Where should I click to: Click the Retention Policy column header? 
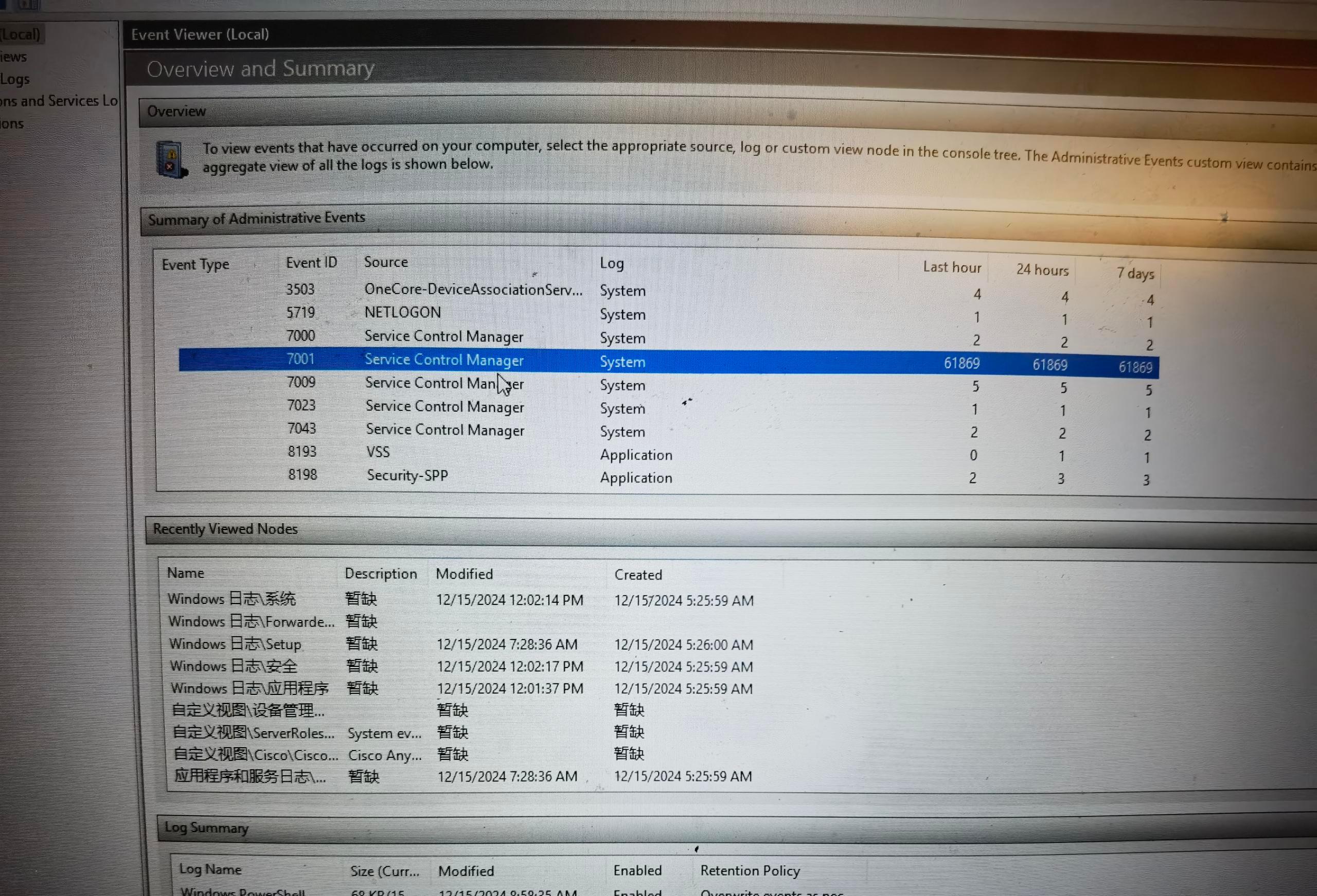click(750, 870)
